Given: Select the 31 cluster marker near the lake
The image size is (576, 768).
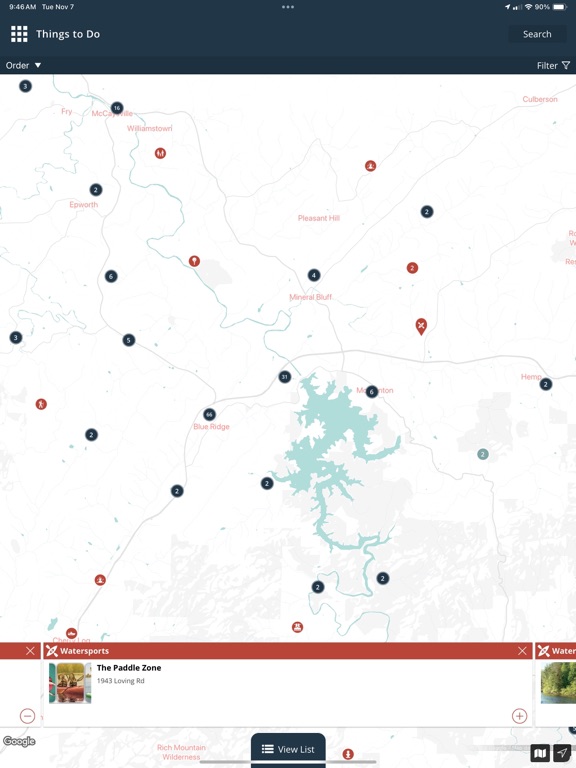Looking at the screenshot, I should click(285, 377).
